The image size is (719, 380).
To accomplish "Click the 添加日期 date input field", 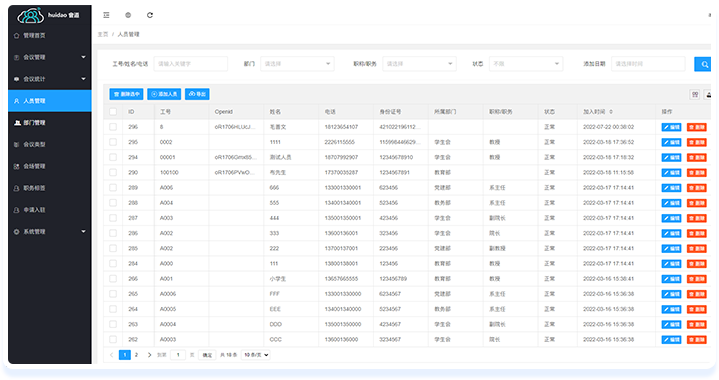I will 648,64.
